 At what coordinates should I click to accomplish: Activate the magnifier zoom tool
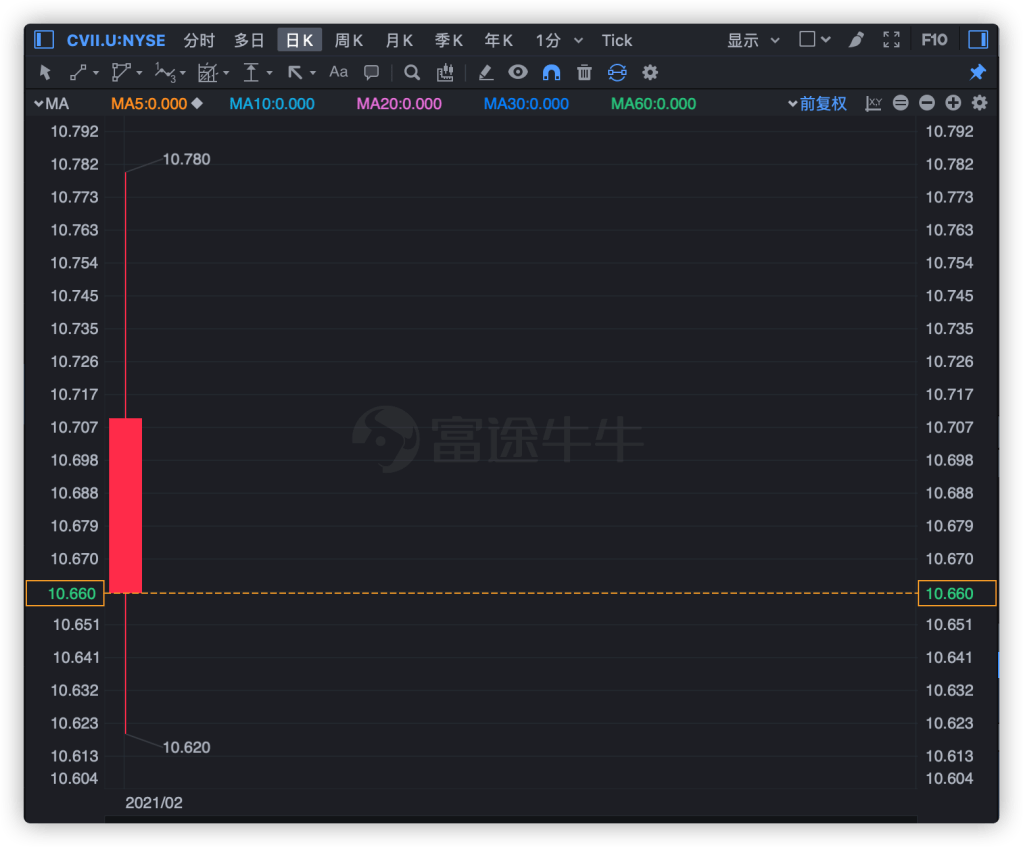coord(411,72)
